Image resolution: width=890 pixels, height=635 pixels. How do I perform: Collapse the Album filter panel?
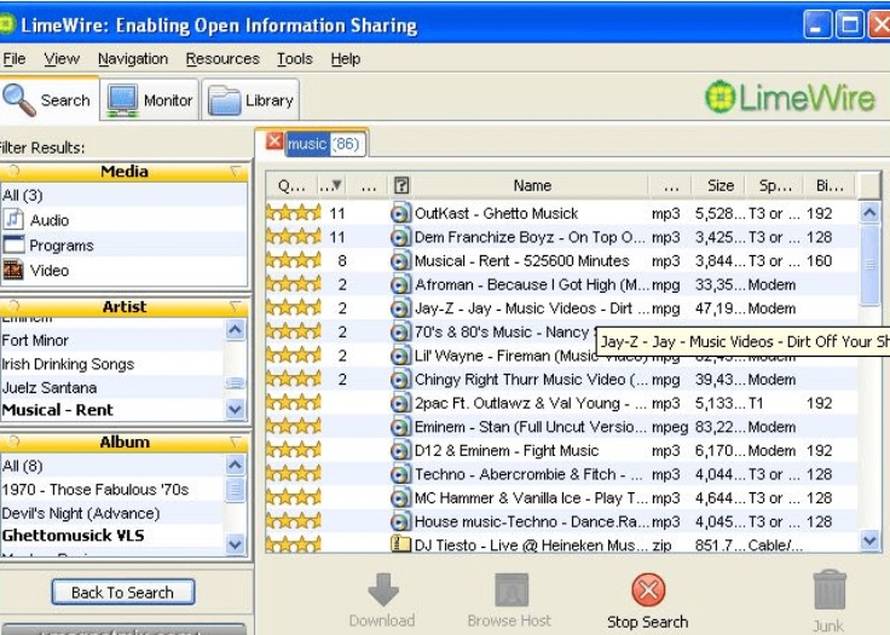tap(236, 442)
